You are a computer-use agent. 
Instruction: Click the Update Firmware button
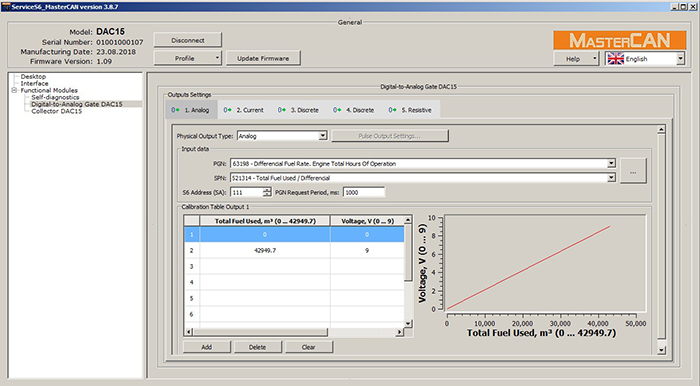(263, 58)
